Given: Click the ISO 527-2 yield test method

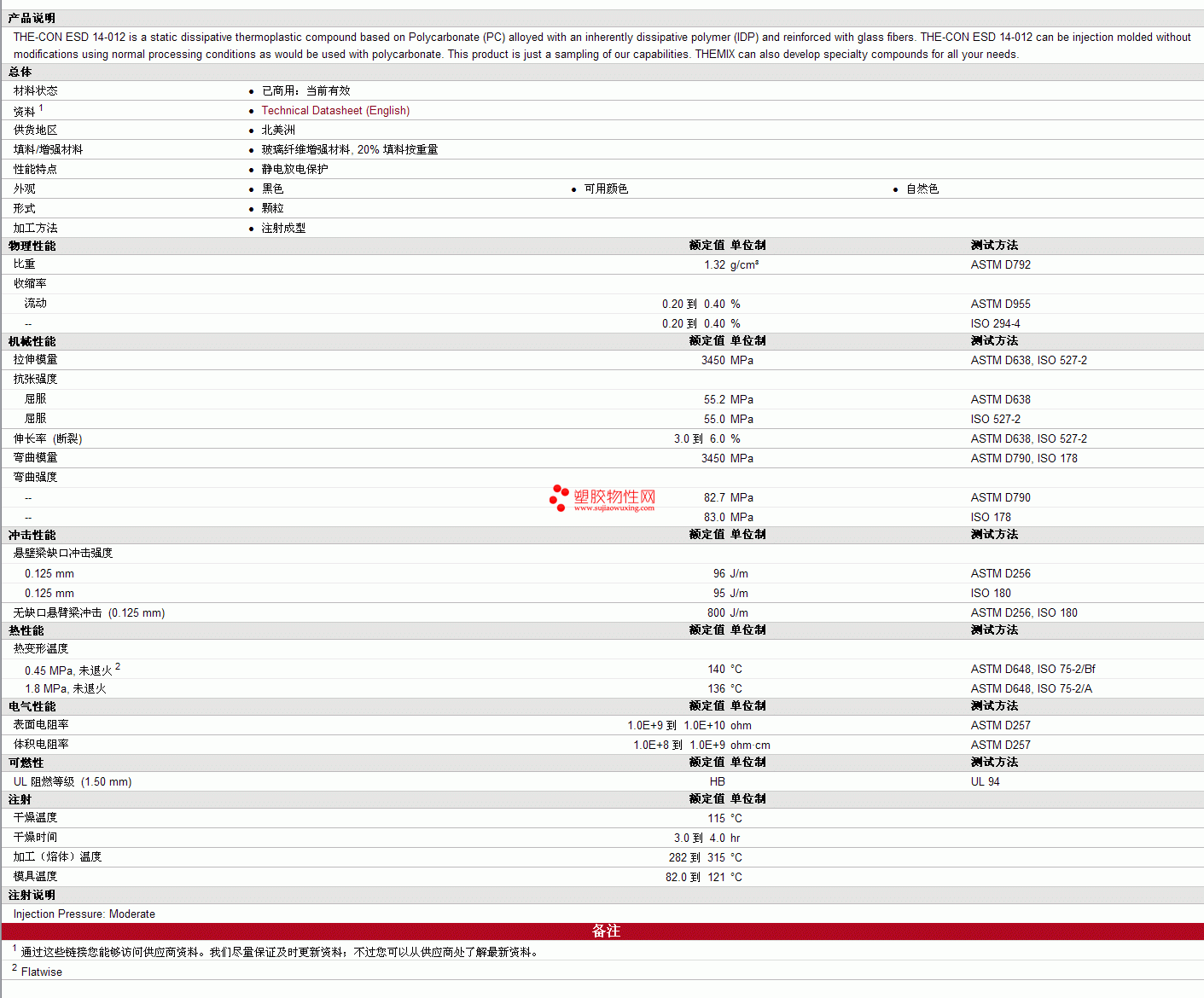Looking at the screenshot, I should click(996, 420).
